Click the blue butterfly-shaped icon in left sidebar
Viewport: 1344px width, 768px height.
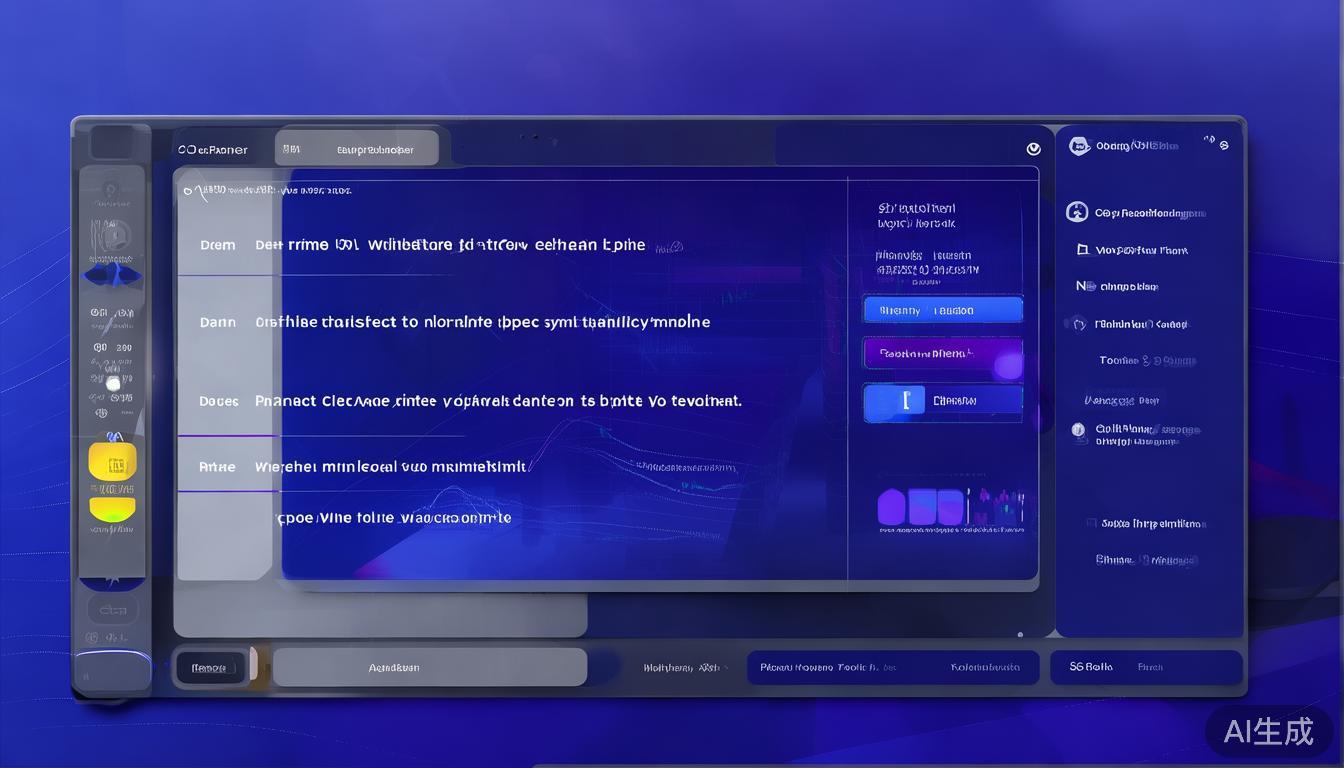coord(112,275)
